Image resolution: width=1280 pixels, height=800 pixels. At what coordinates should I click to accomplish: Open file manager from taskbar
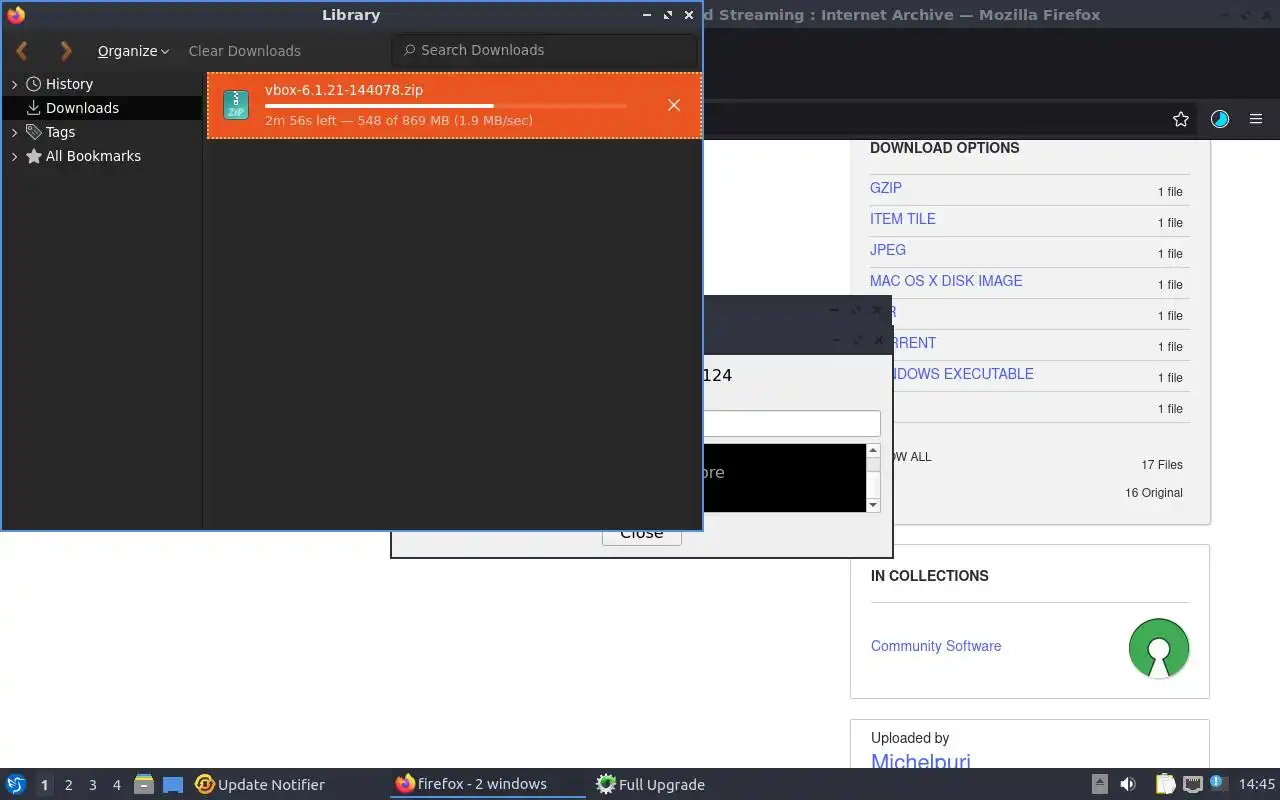point(143,785)
